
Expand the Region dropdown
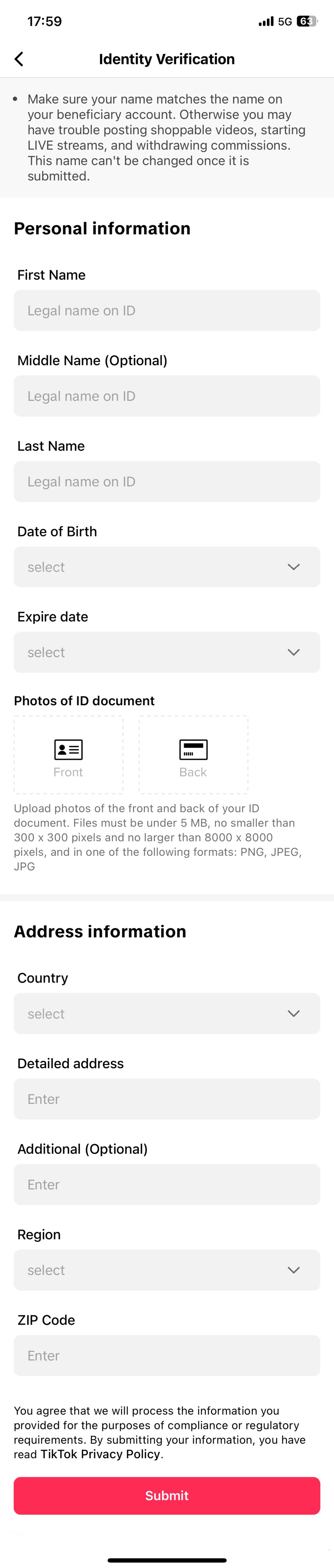(x=167, y=1270)
